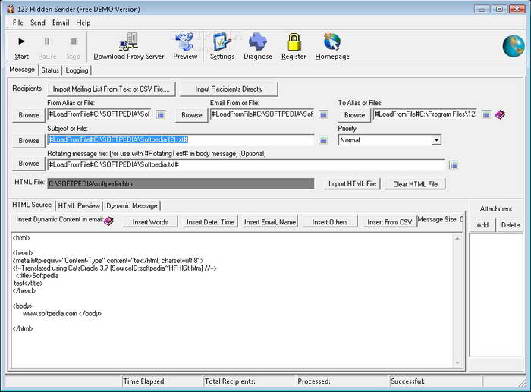Click the Preview toolbar icon
Image resolution: width=531 pixels, height=392 pixels.
click(185, 42)
